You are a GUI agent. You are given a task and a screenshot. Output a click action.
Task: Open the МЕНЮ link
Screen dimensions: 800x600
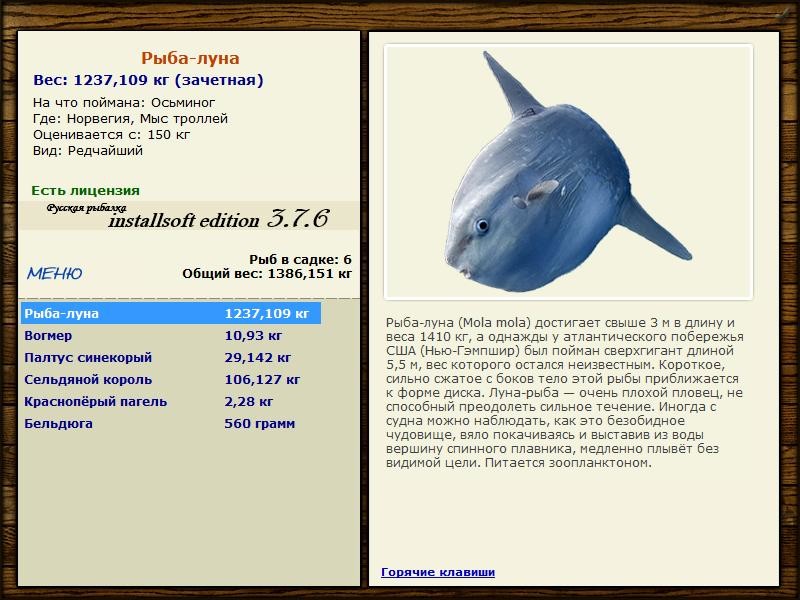pyautogui.click(x=55, y=273)
